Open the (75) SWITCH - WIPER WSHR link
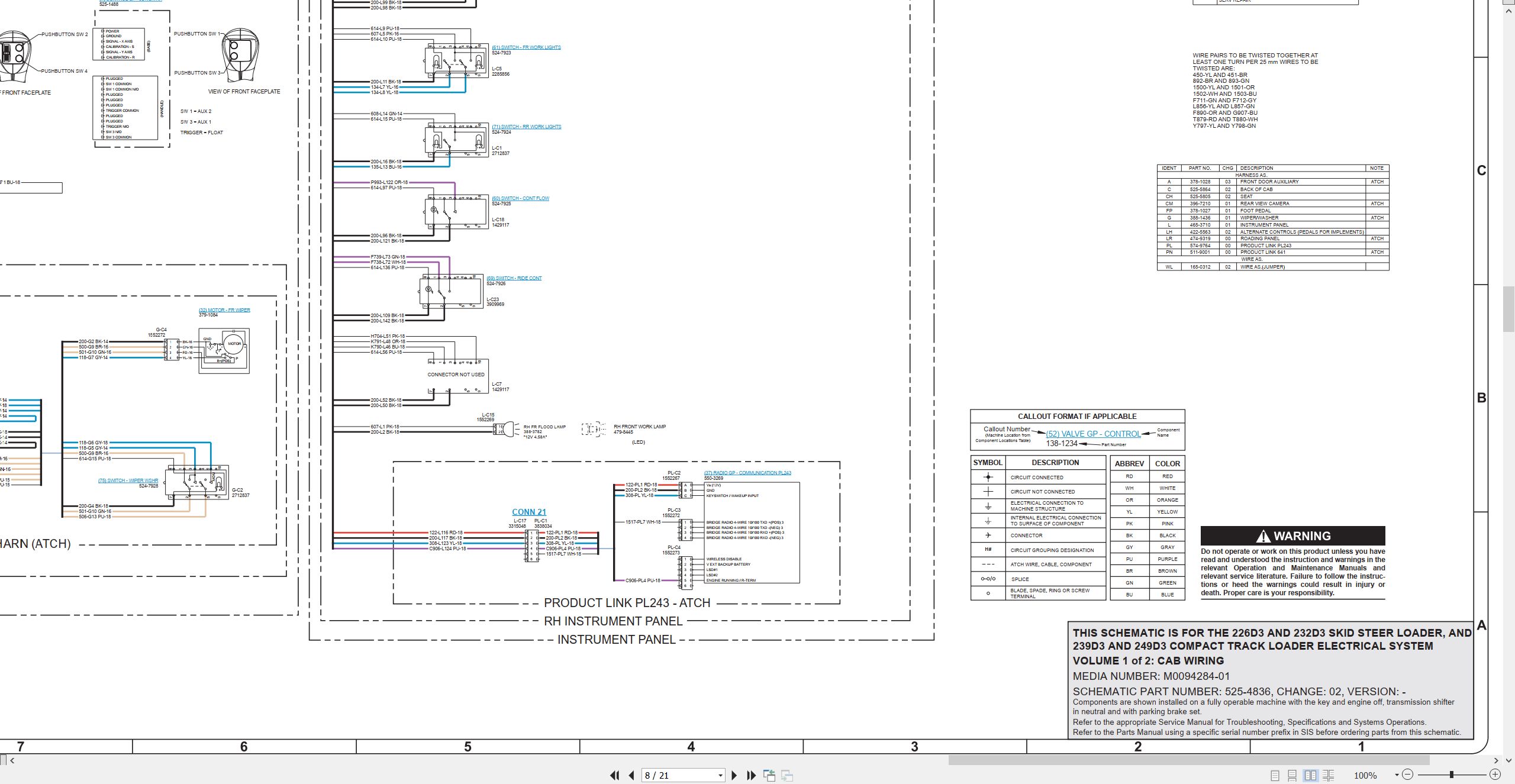The width and height of the screenshot is (1515, 784). click(128, 480)
